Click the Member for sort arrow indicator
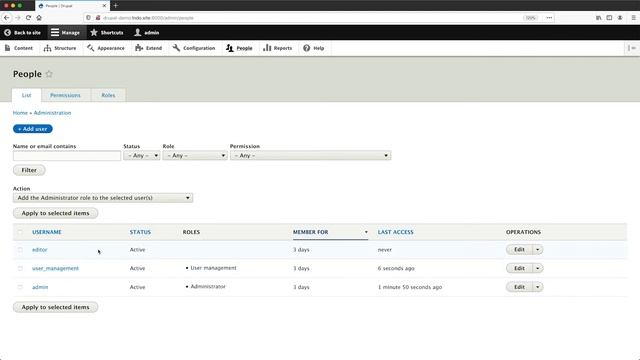This screenshot has height=360, width=640. [366, 232]
